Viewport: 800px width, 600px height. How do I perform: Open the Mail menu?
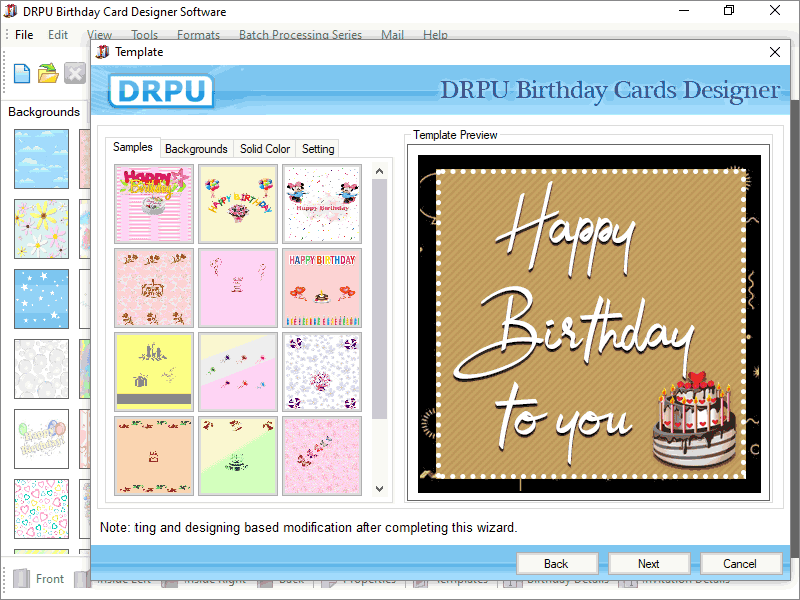tap(391, 33)
